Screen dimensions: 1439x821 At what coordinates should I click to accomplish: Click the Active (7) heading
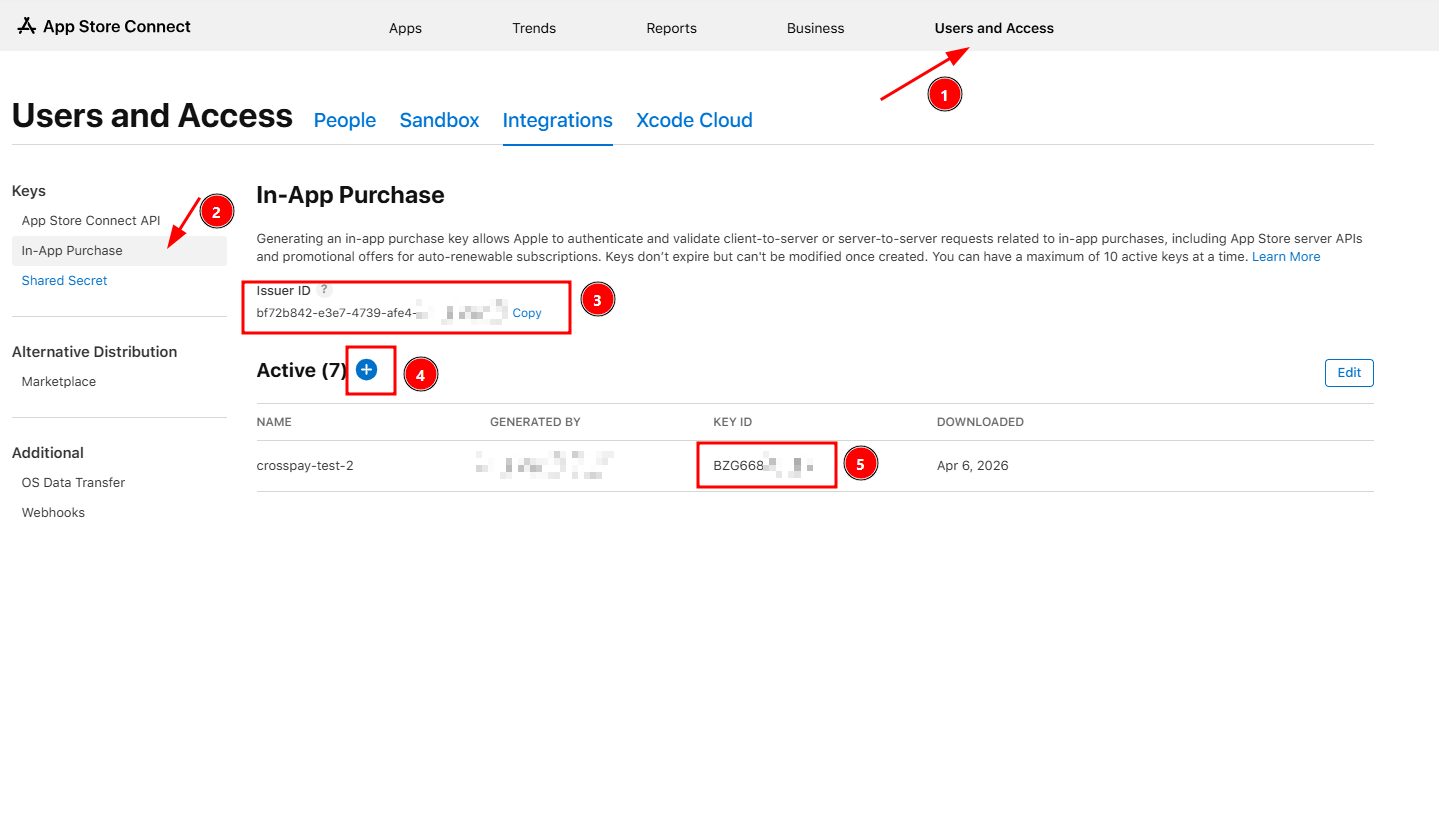point(302,371)
